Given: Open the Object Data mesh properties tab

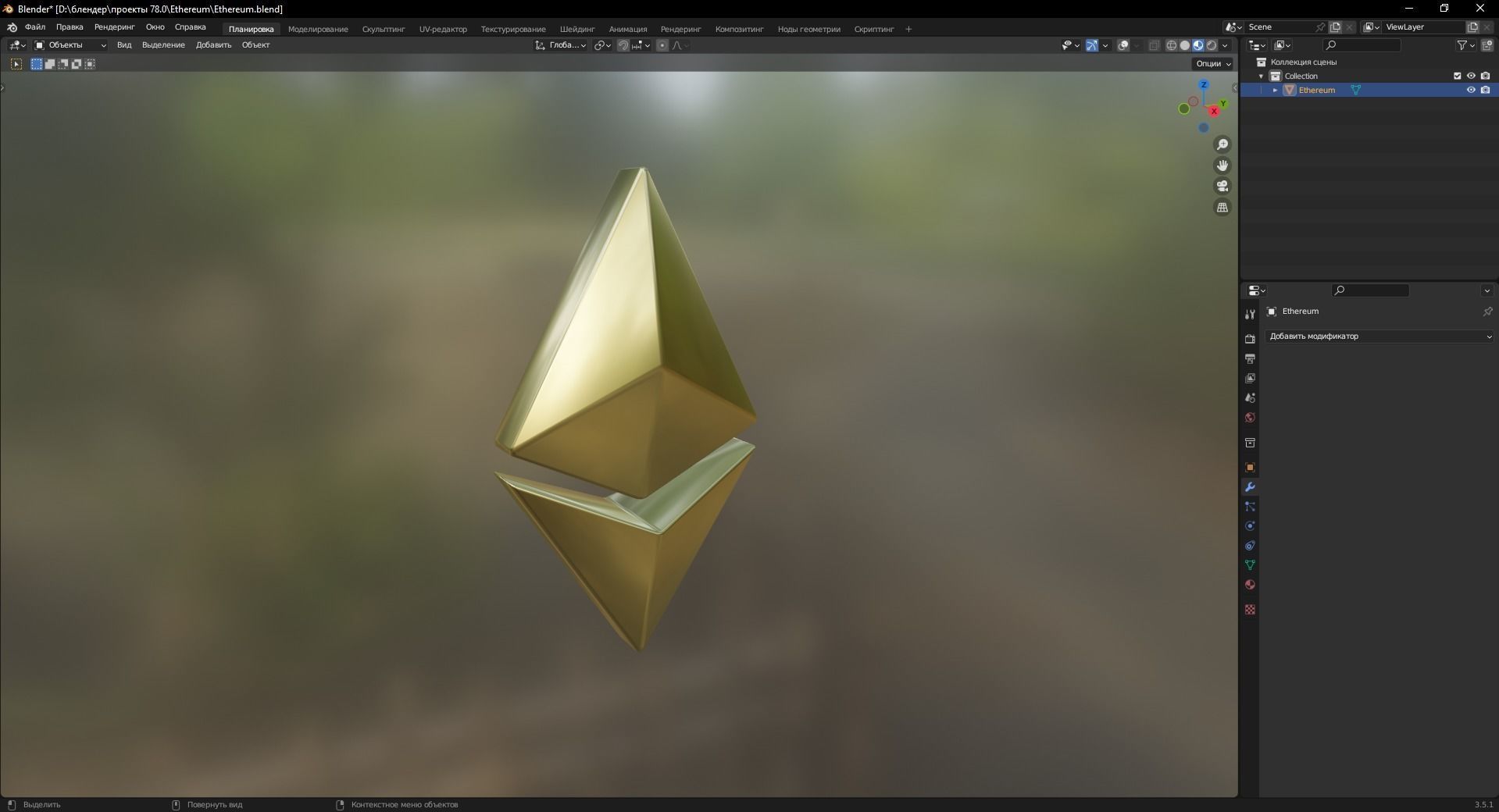Looking at the screenshot, I should pyautogui.click(x=1250, y=565).
